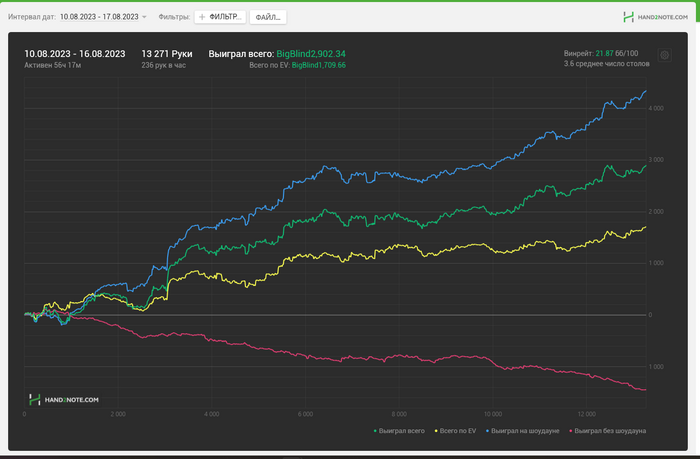The image size is (700, 459).
Task: Click the plus icon in ФИЛЬТР button
Action: 202,17
